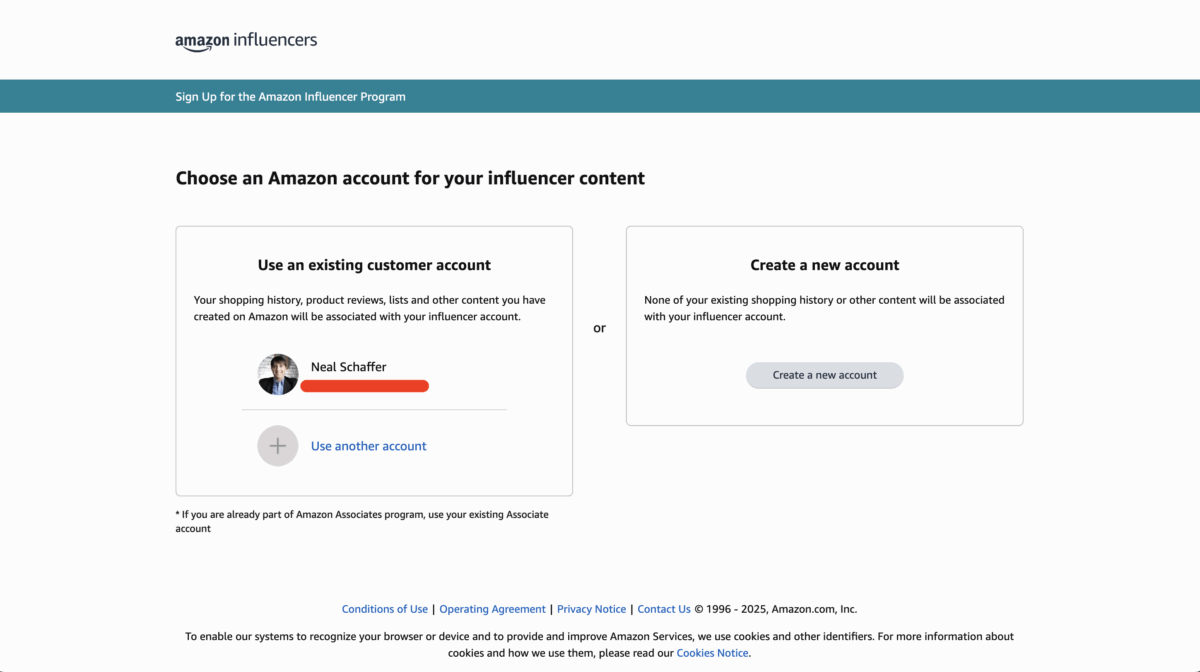This screenshot has height=672, width=1200.
Task: Click the Amazon Associates footnote text
Action: coord(362,521)
